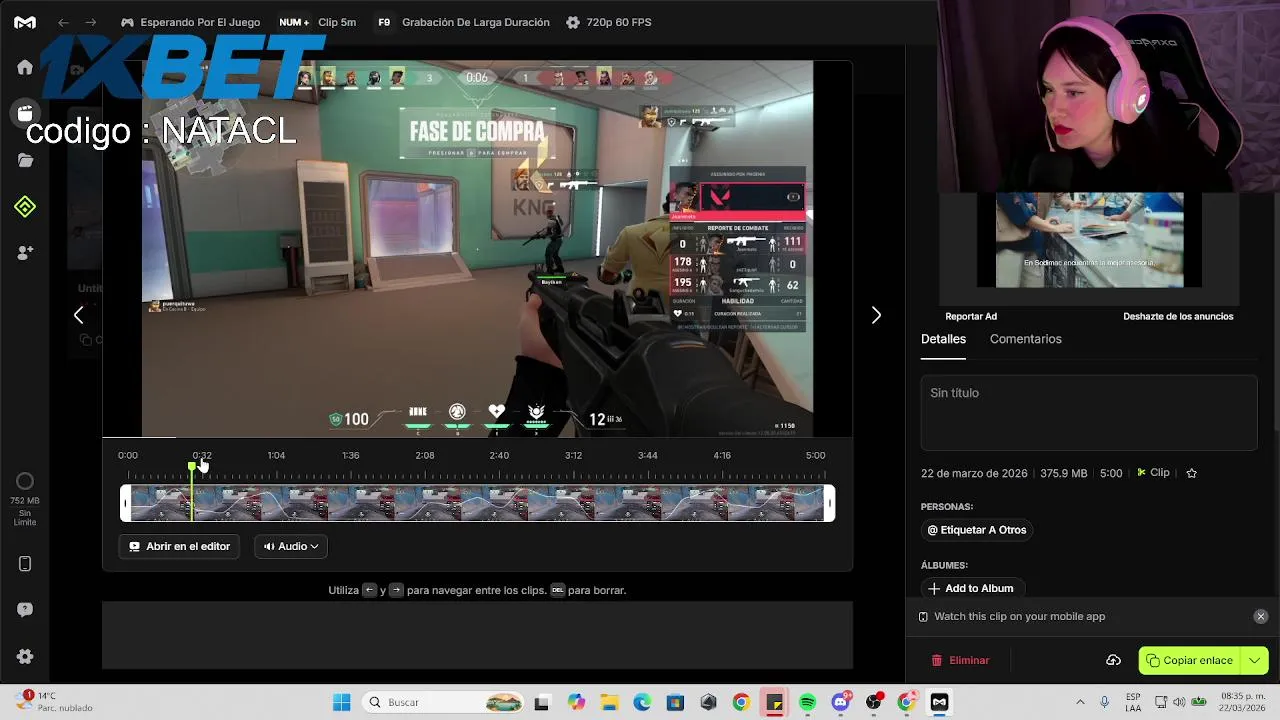Viewport: 1280px width, 720px height.
Task: Click F9 Grabación De Larga Duración
Action: [462, 22]
